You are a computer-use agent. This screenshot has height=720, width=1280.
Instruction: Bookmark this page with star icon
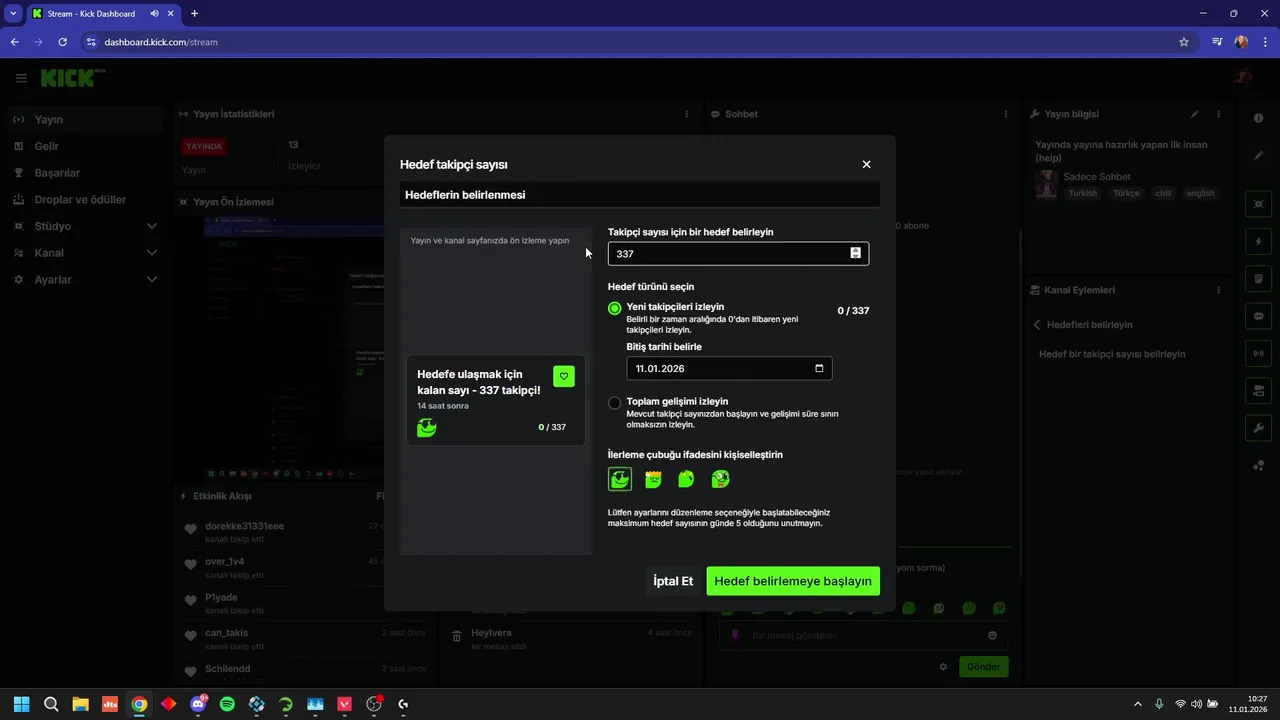pos(1184,42)
